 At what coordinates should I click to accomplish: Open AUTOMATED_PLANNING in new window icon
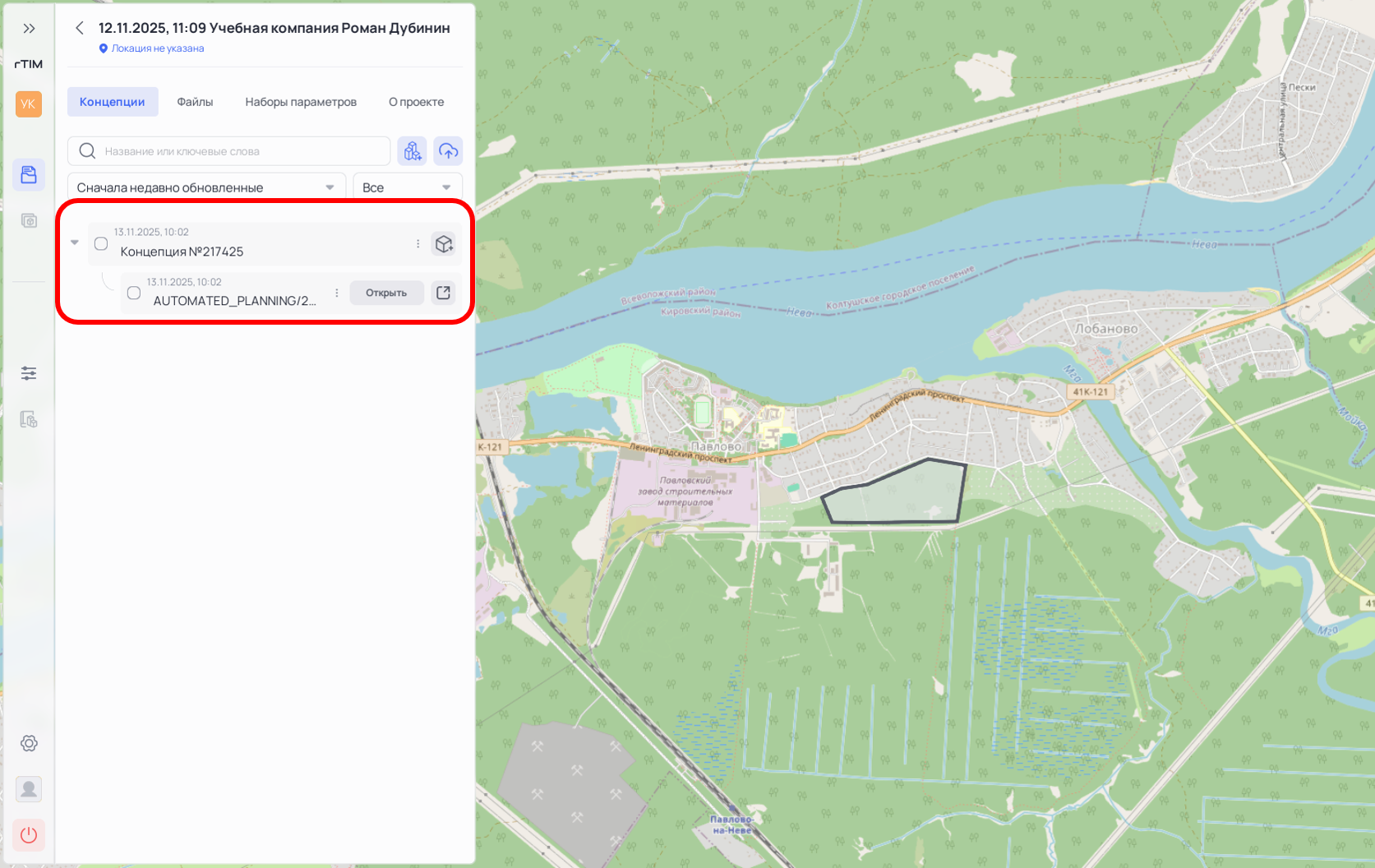coord(444,293)
